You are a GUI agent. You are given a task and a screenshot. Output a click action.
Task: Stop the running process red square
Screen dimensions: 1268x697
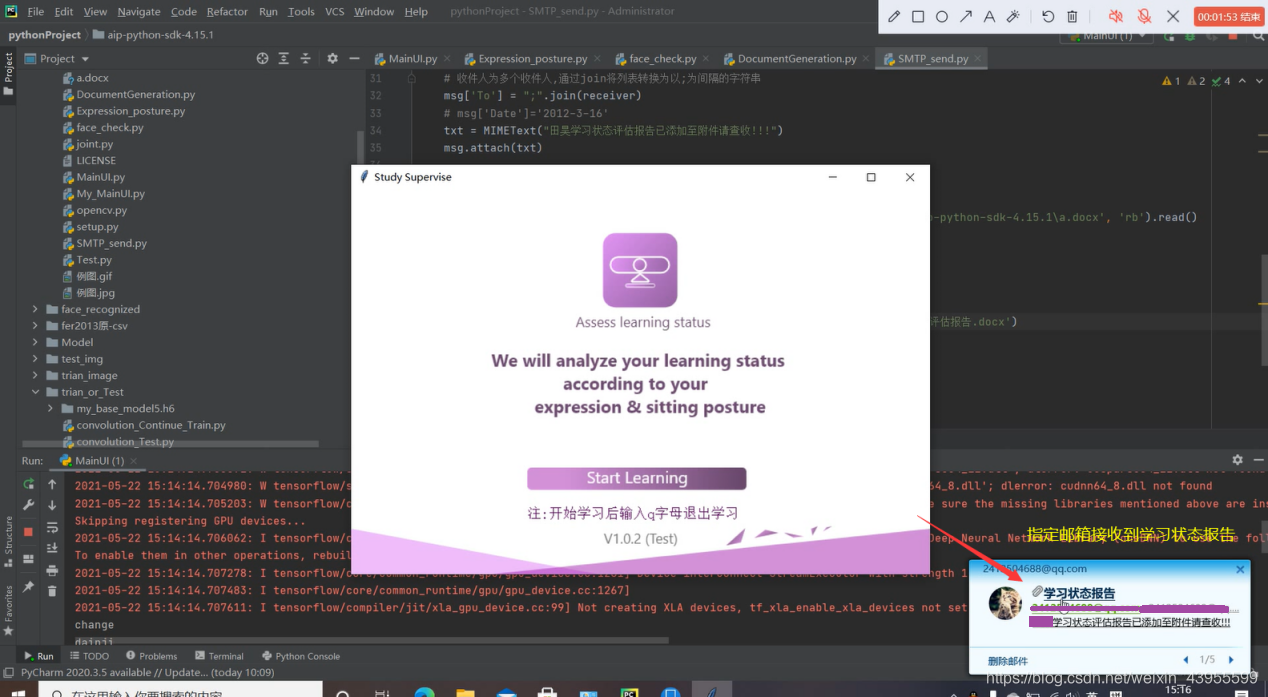coord(29,531)
